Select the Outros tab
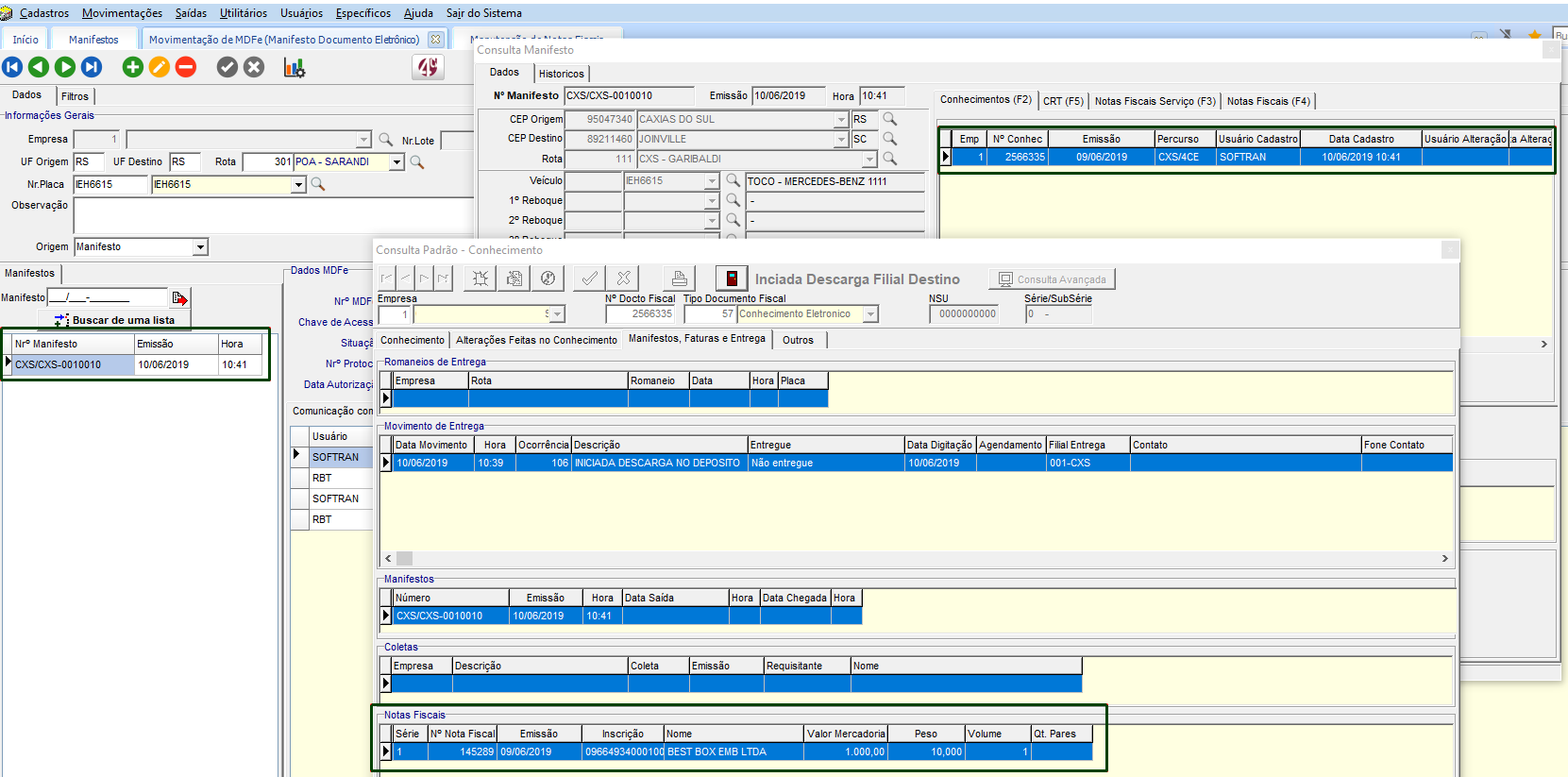Viewport: 1568px width, 777px height. coord(798,340)
